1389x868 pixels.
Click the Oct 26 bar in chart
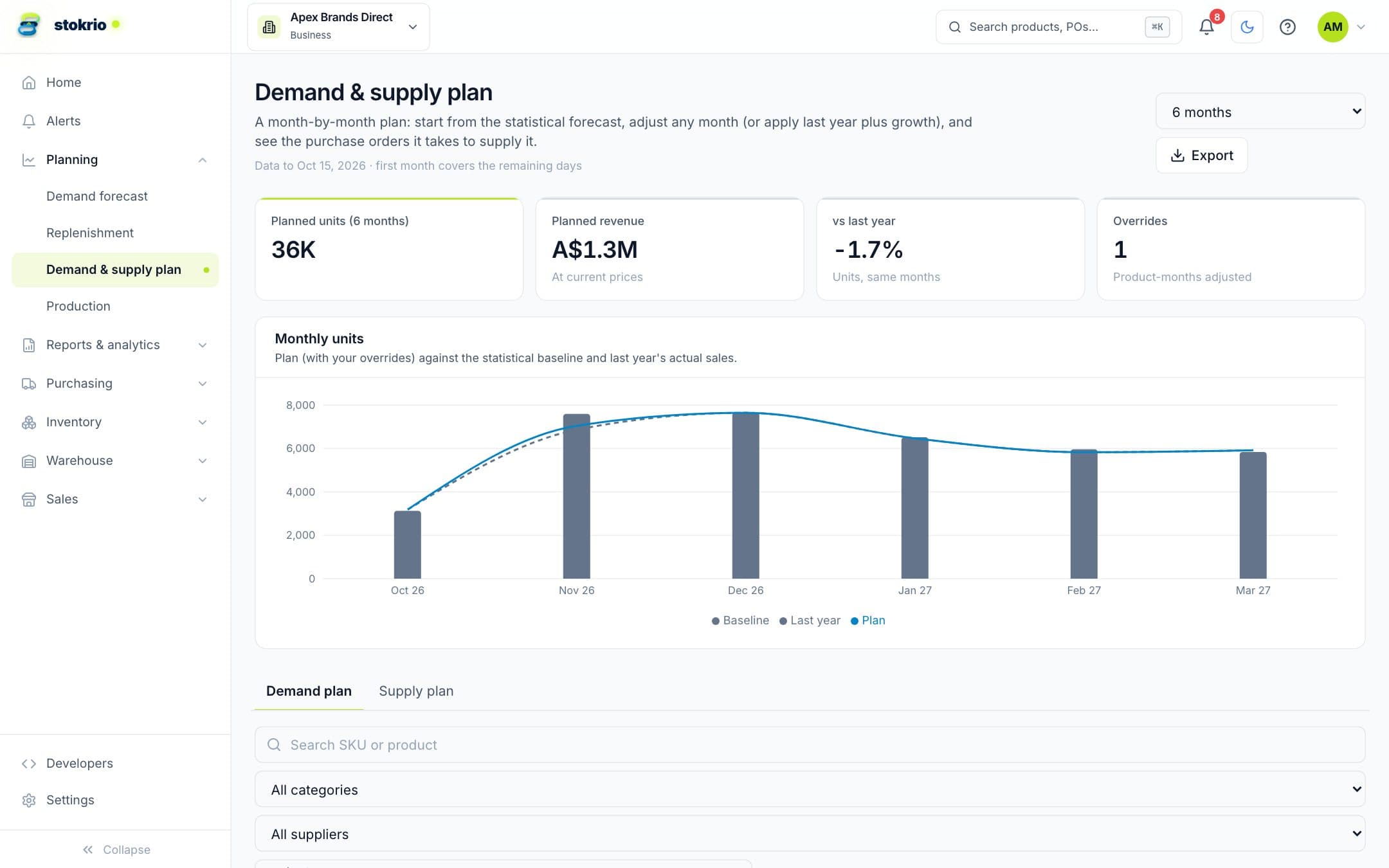click(407, 545)
